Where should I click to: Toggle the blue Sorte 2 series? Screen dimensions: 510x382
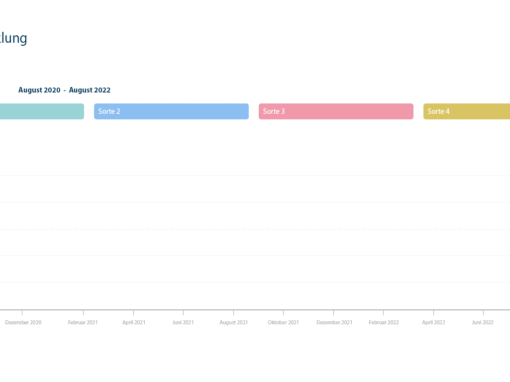(171, 111)
